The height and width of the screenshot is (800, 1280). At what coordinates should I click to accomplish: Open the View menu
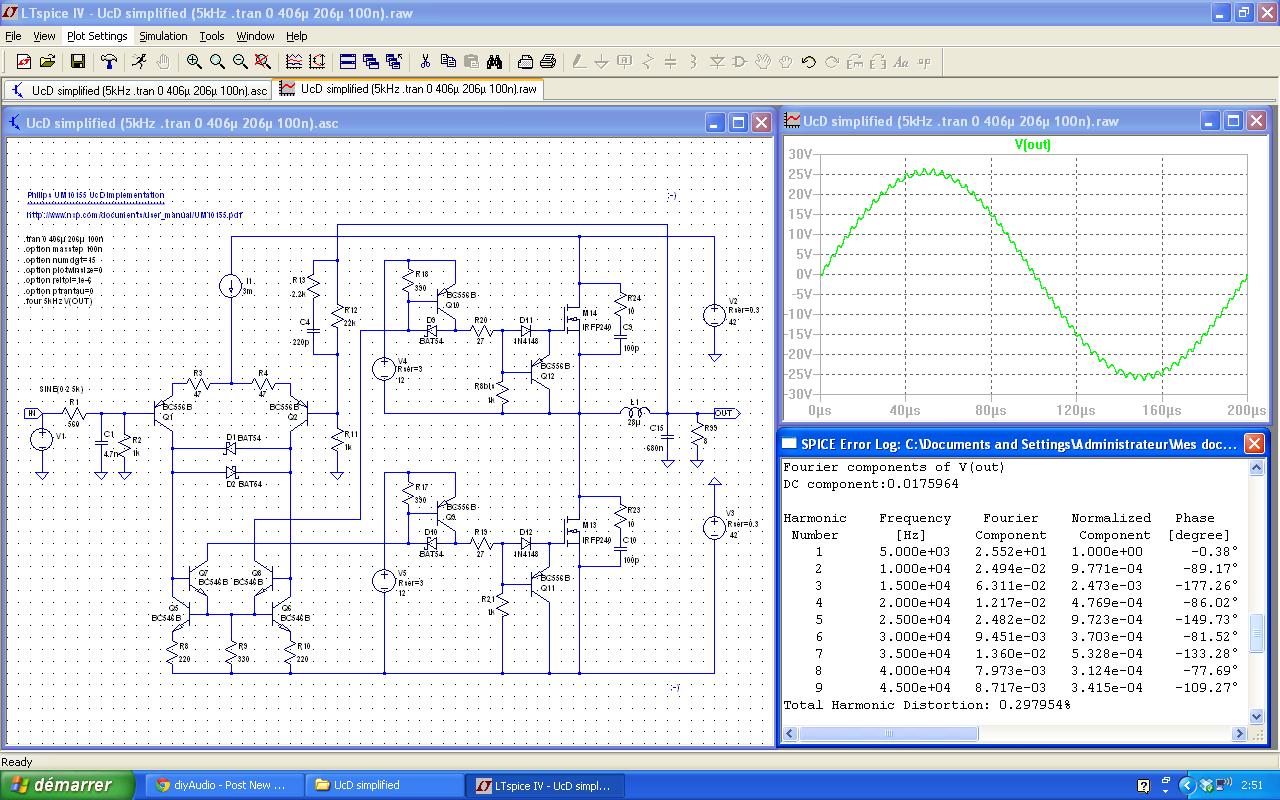point(44,36)
